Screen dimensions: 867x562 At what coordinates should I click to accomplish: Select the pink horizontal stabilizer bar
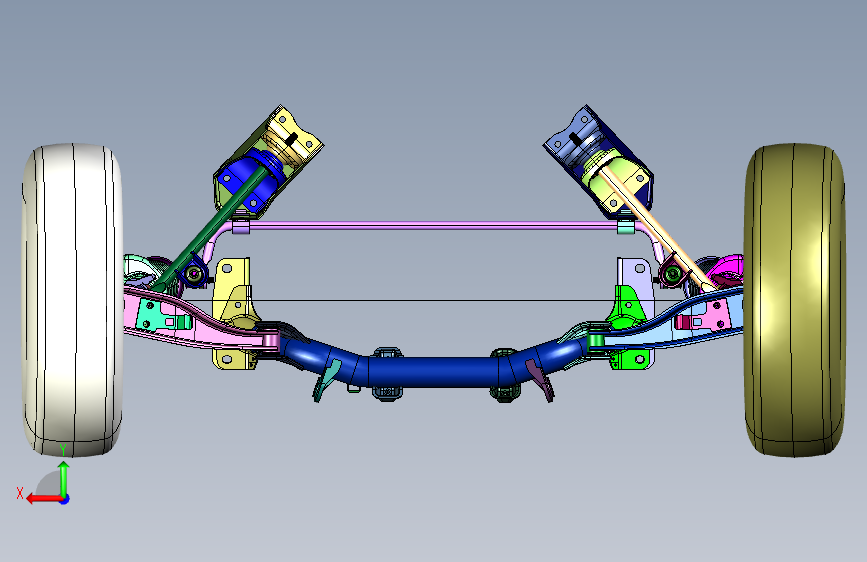coord(434,225)
